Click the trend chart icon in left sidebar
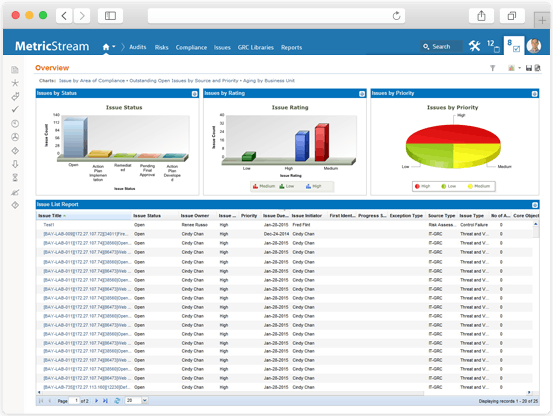This screenshot has width=553, height=416. pyautogui.click(x=15, y=192)
